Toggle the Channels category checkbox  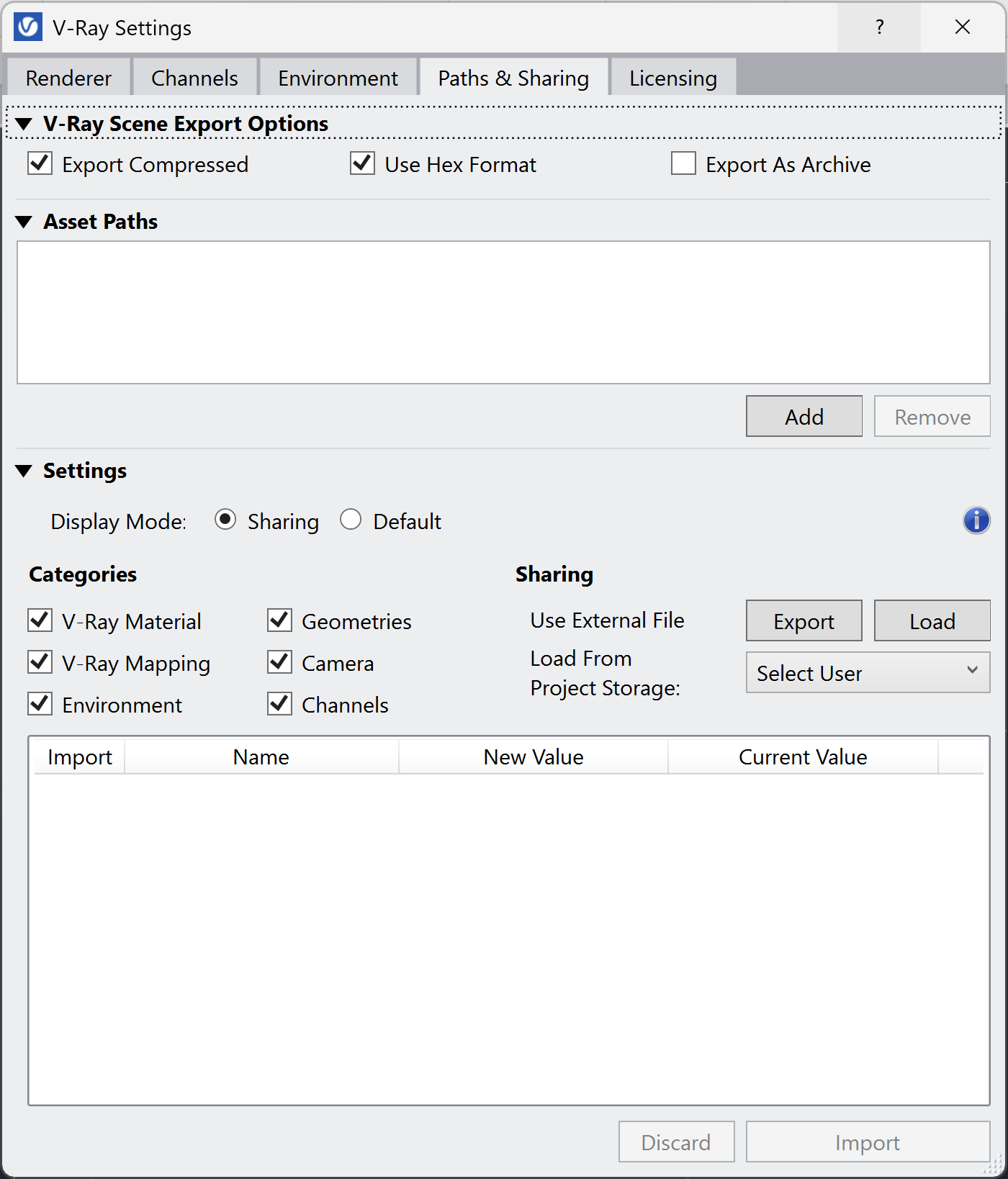pos(279,704)
